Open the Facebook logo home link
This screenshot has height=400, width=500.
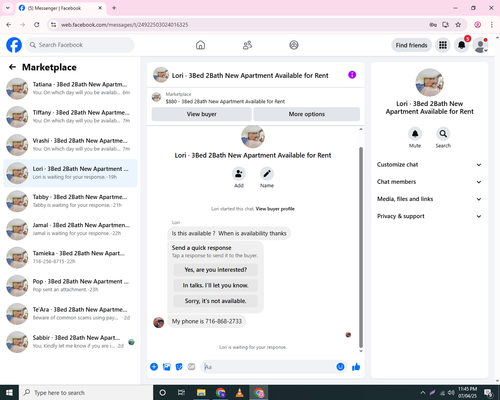click(x=14, y=45)
